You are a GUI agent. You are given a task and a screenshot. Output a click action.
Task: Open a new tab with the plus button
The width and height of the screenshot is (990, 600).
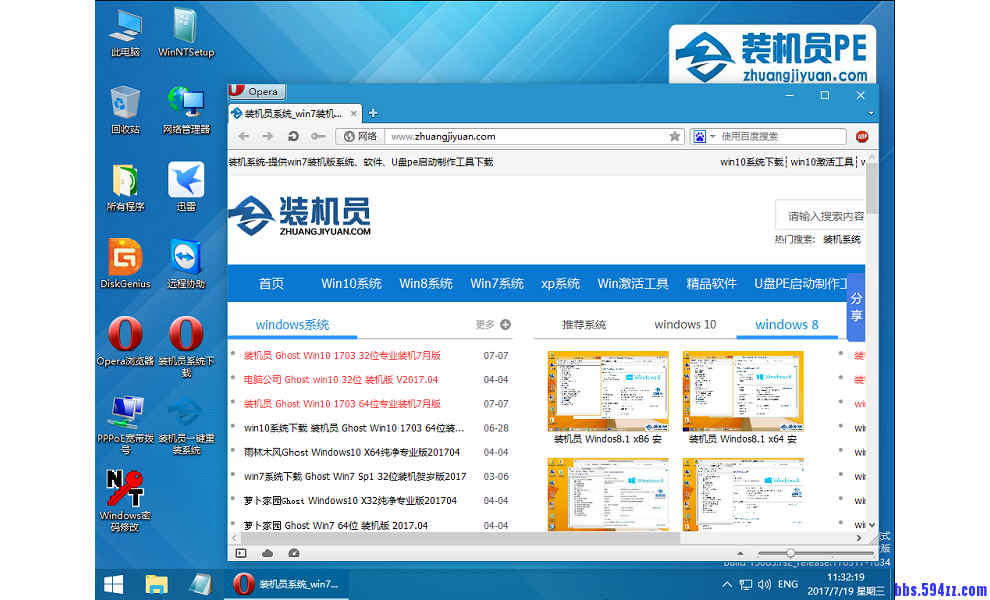tap(373, 113)
